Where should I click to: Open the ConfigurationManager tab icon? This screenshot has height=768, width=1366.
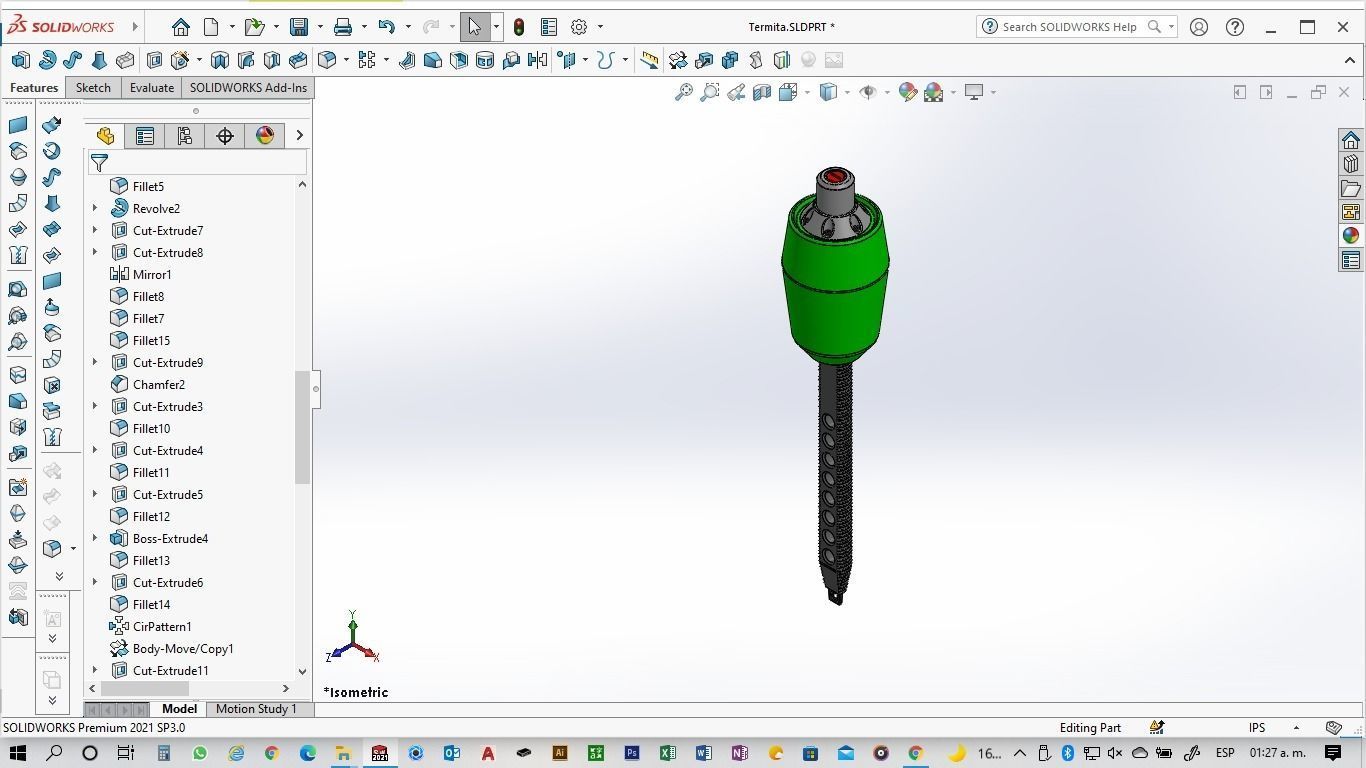click(x=185, y=136)
